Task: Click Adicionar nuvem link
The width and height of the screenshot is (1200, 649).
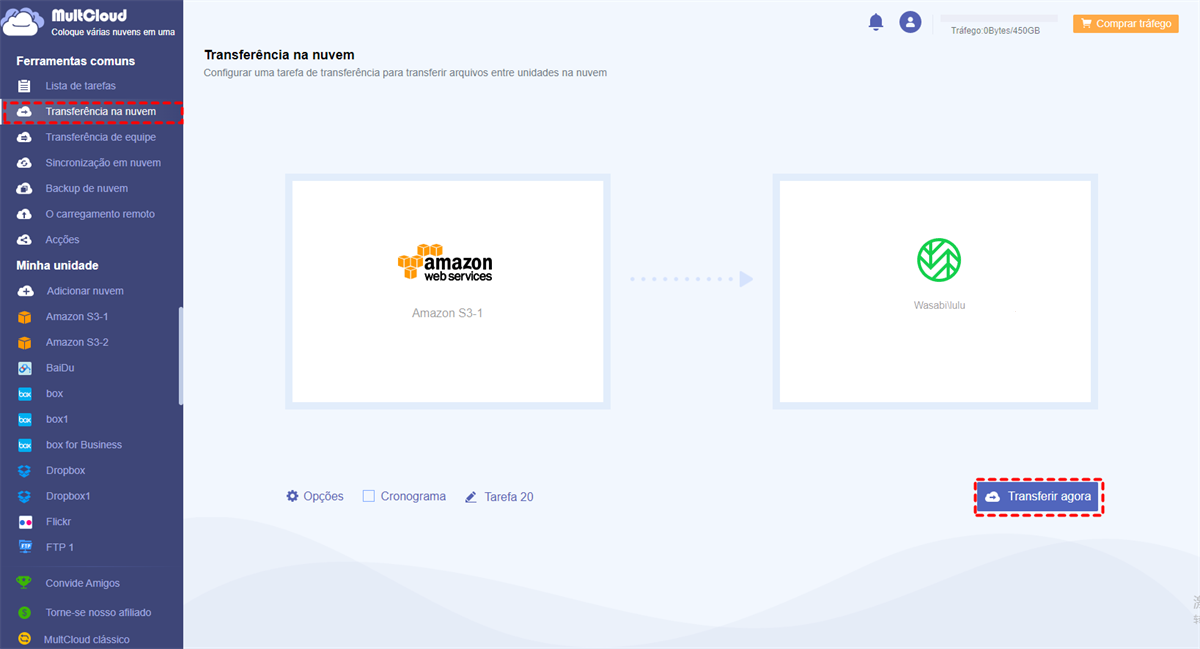Action: coord(85,291)
